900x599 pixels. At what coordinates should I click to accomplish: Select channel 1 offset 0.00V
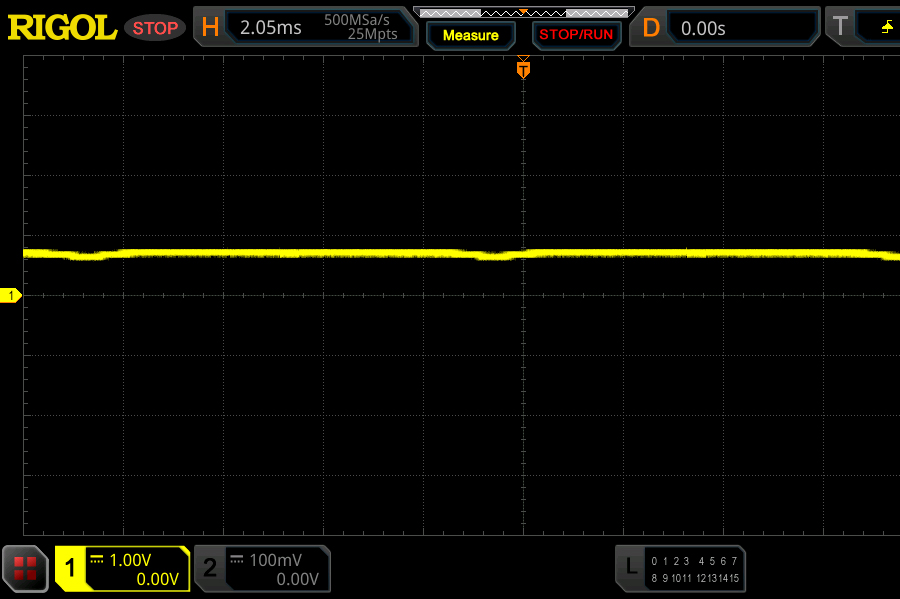coord(157,579)
